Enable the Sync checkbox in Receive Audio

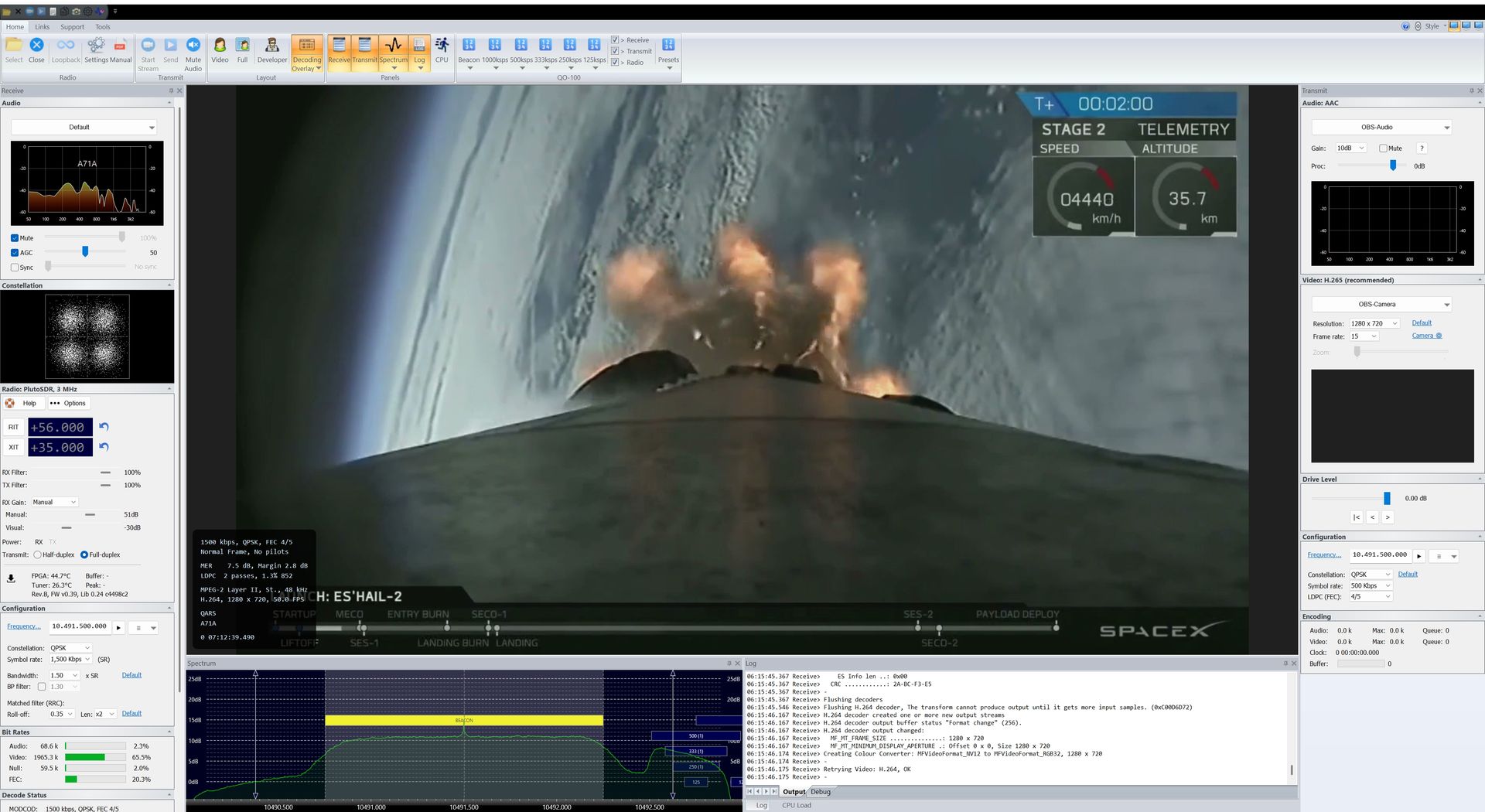14,267
